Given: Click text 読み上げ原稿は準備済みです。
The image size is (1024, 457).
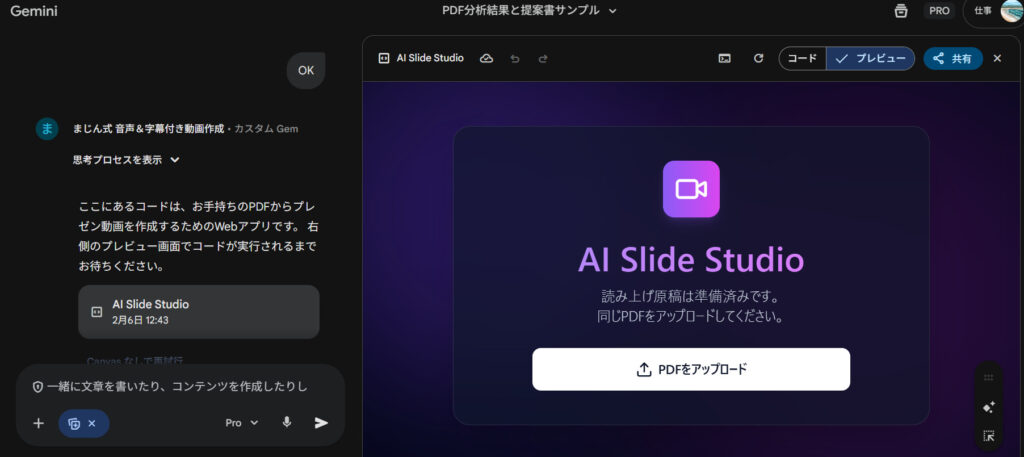Looking at the screenshot, I should click(691, 297).
